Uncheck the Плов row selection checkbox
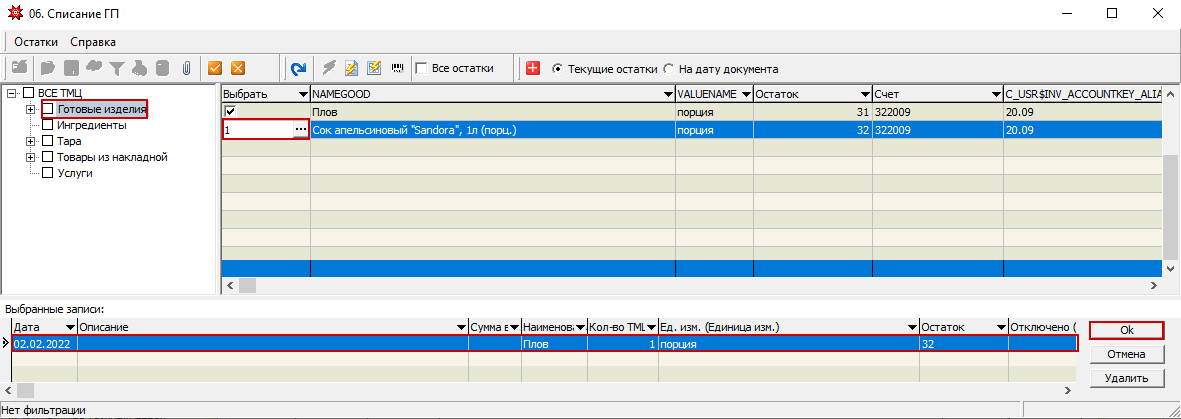Viewport: 1181px width, 419px height. click(x=231, y=112)
